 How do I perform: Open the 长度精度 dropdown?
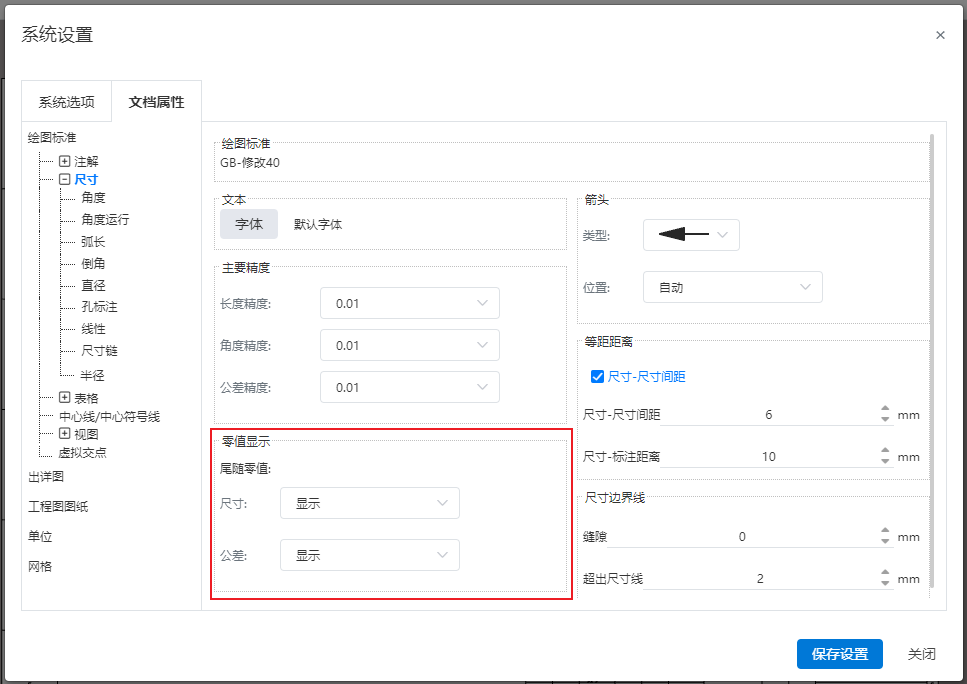(409, 303)
